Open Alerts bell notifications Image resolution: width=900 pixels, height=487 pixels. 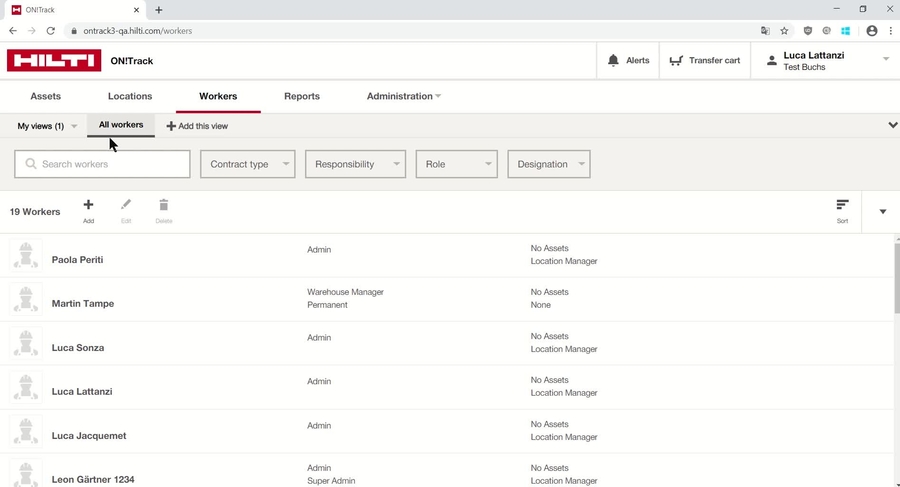628,60
